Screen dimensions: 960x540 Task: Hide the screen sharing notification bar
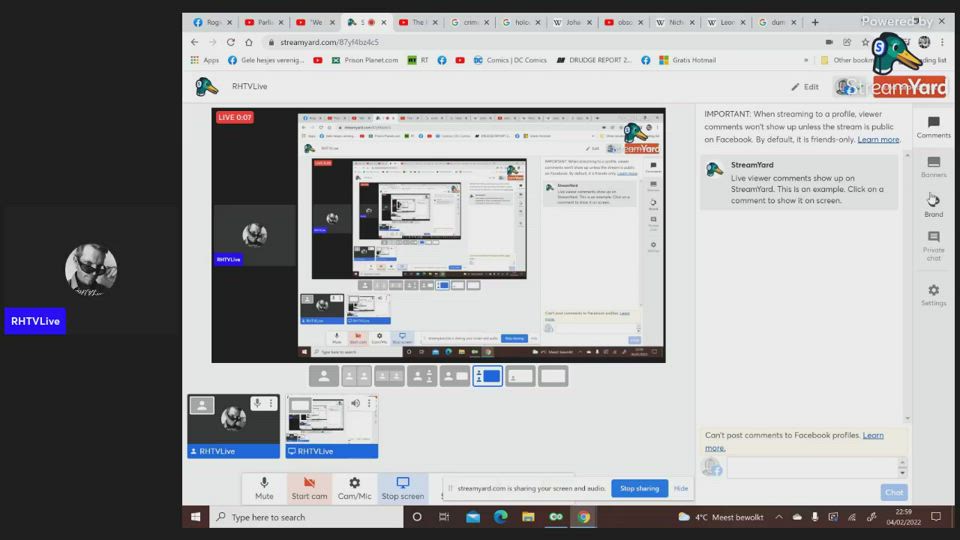[681, 488]
